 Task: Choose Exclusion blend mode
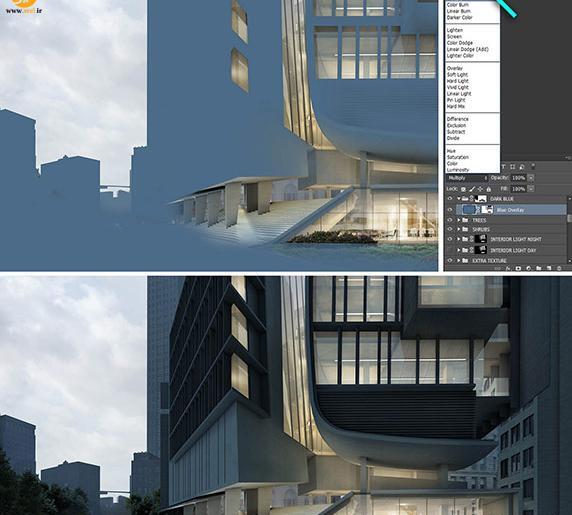coord(456,125)
